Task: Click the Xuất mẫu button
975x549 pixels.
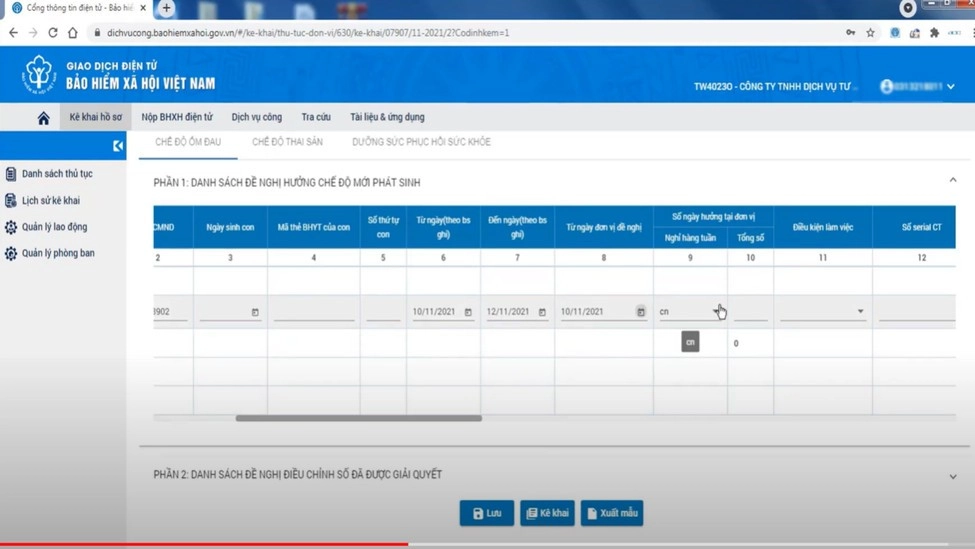Action: tap(612, 513)
